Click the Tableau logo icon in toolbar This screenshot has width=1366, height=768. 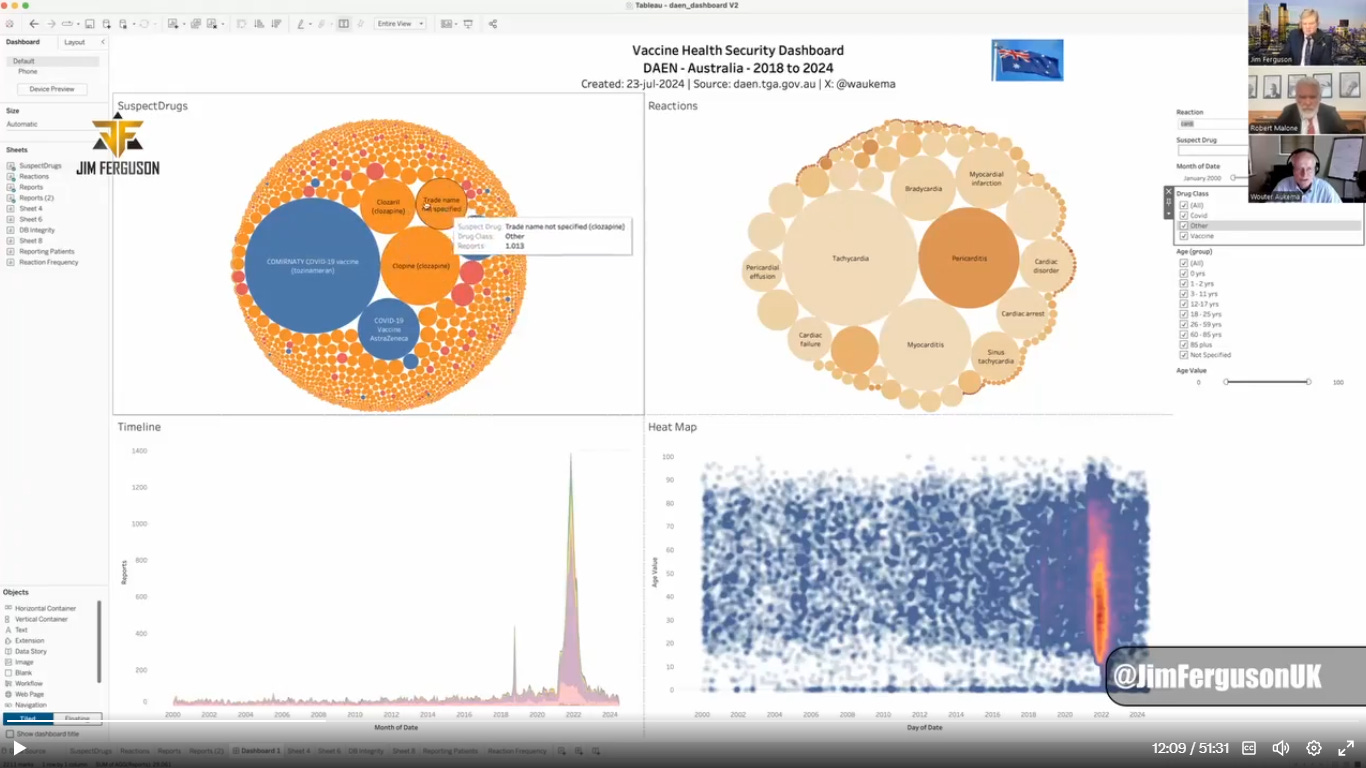coord(10,23)
